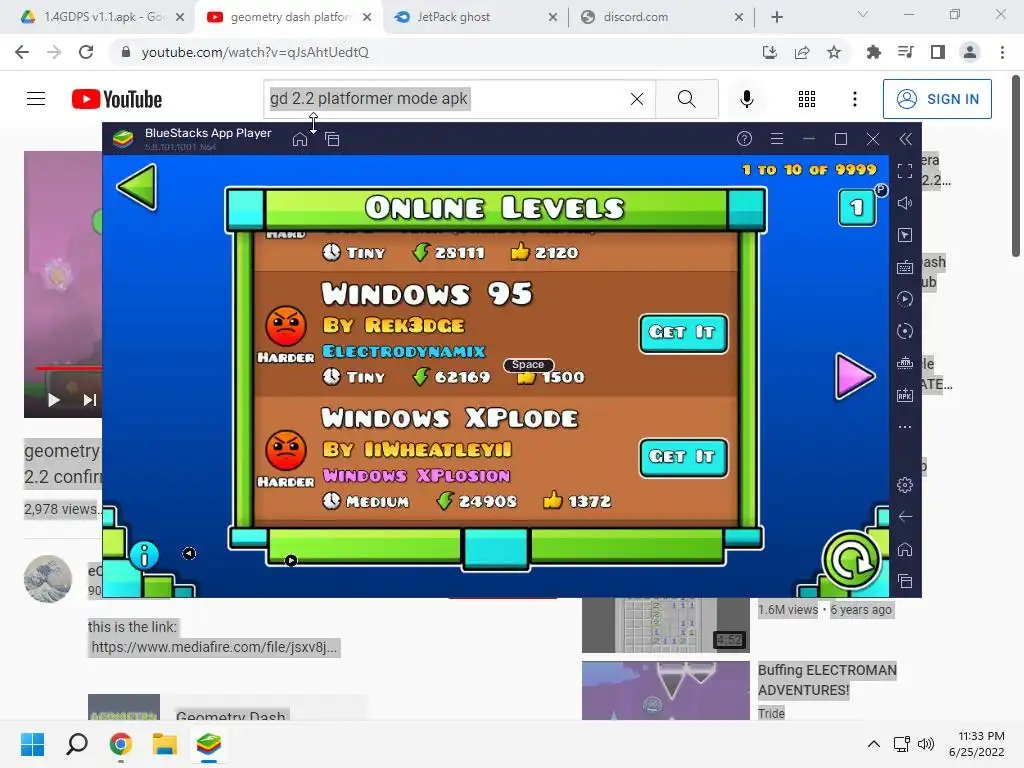This screenshot has width=1024, height=768.
Task: Open Chrome profile avatar
Action: tap(970, 52)
